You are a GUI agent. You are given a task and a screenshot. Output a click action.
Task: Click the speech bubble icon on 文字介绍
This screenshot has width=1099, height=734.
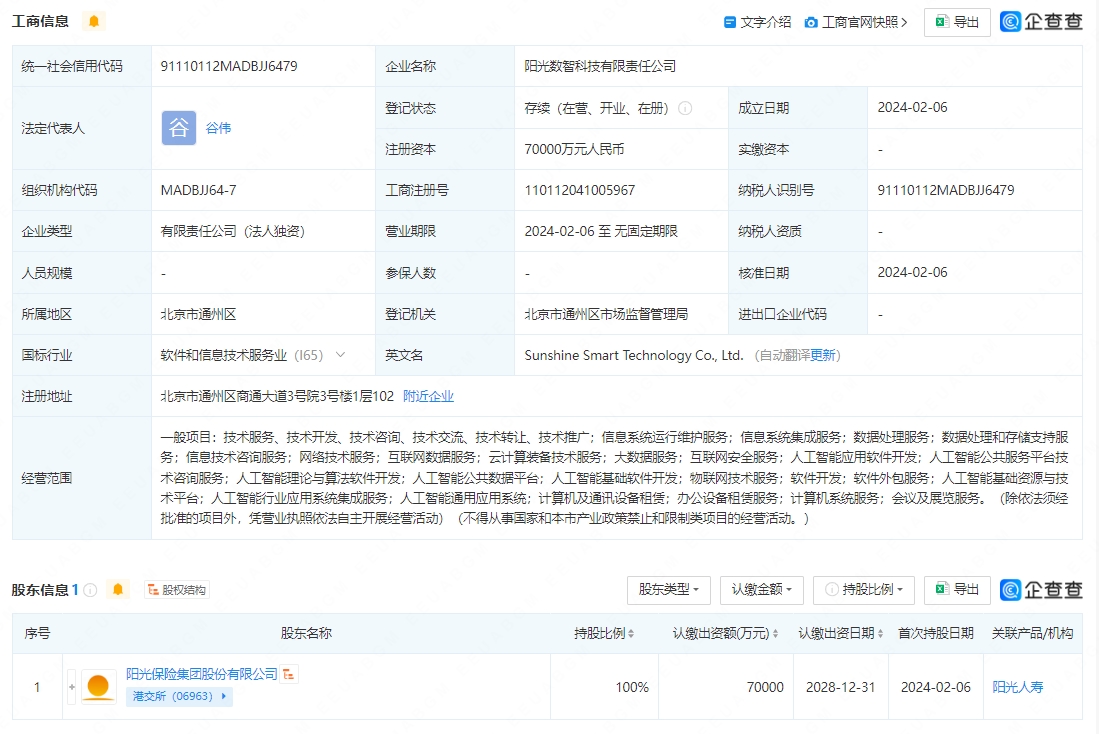coord(731,22)
